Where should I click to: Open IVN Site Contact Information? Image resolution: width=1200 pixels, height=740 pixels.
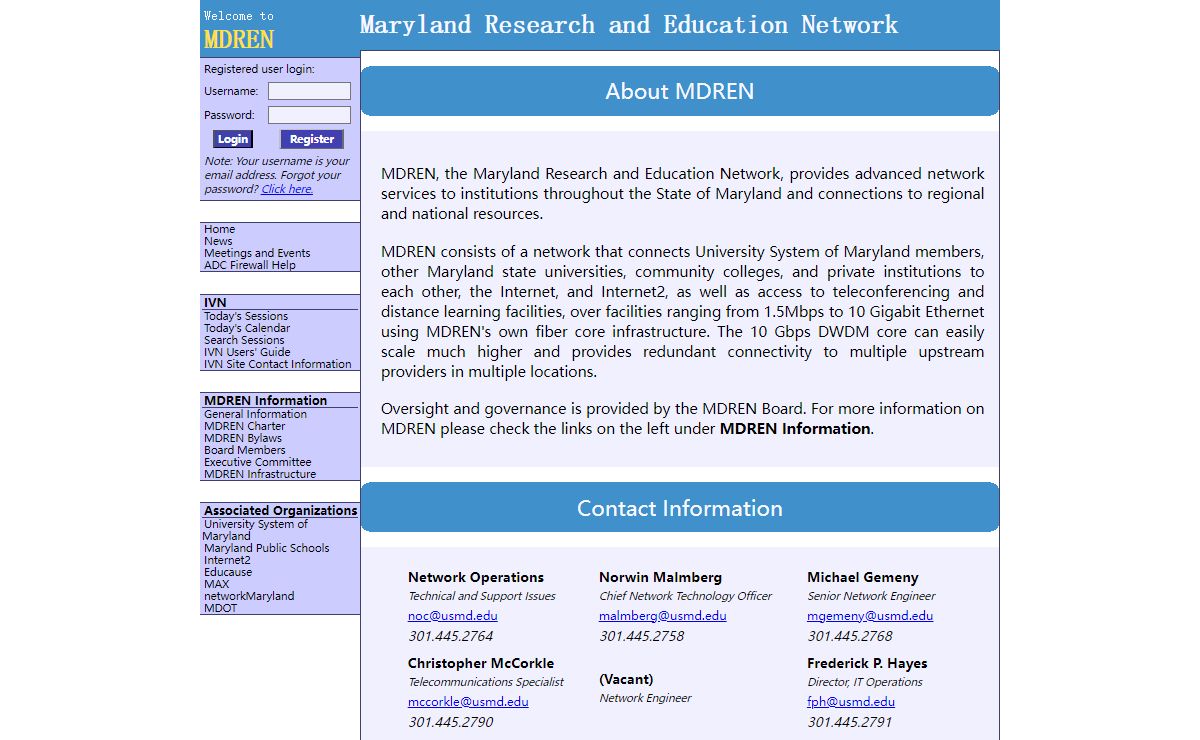(278, 364)
